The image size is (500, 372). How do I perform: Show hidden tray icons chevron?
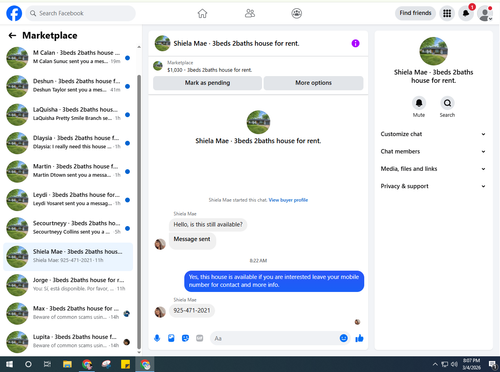[x=435, y=364]
